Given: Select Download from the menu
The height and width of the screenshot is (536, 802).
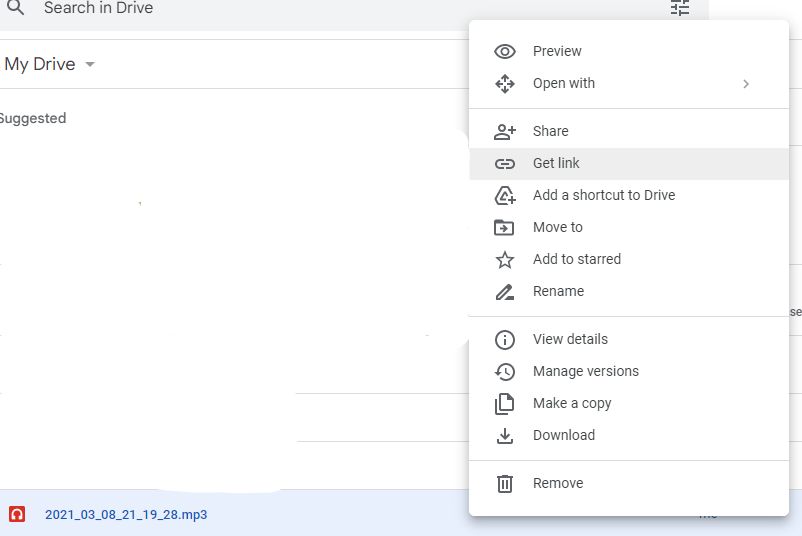Looking at the screenshot, I should [x=629, y=435].
